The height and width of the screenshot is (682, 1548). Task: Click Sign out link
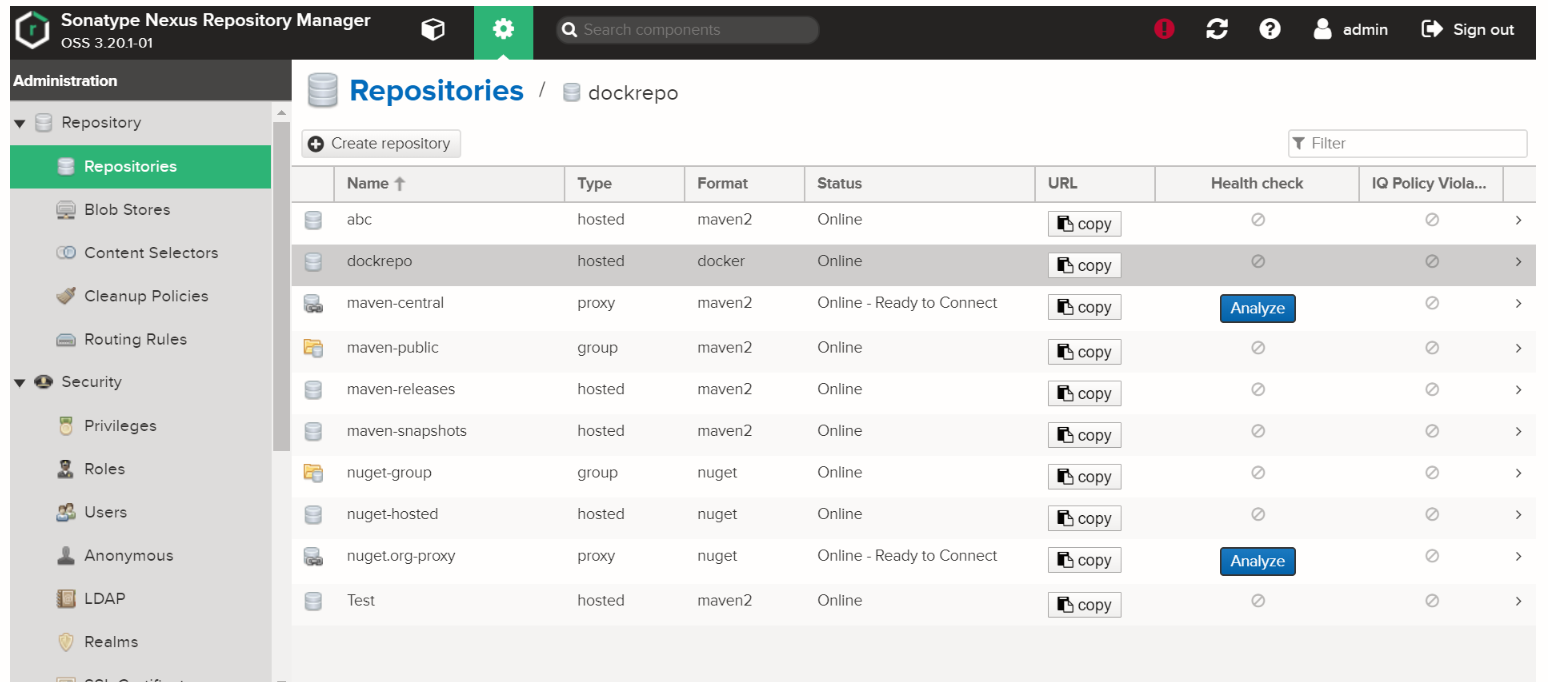click(x=1468, y=30)
